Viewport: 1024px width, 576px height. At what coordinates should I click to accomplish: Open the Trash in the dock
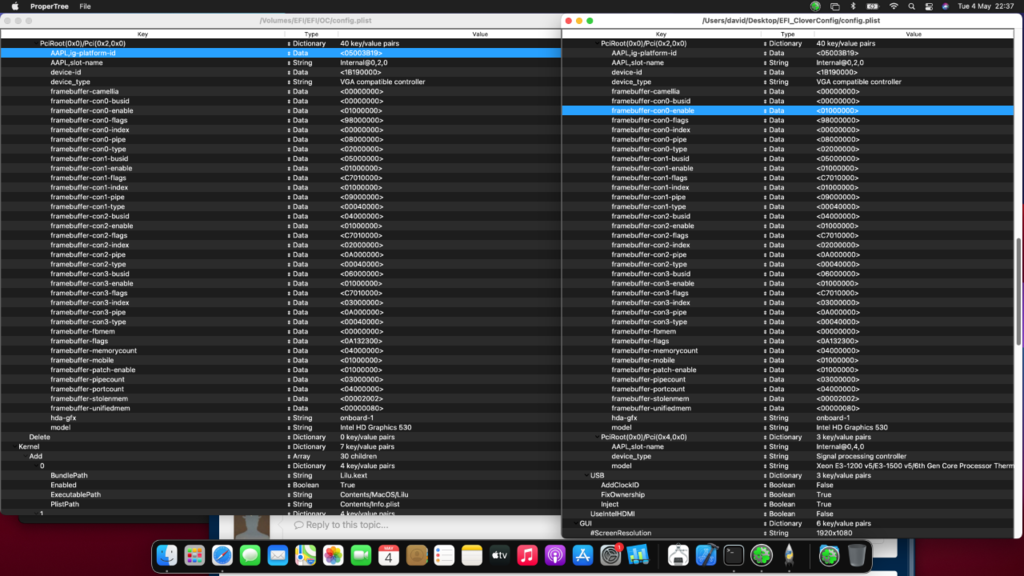pos(857,555)
